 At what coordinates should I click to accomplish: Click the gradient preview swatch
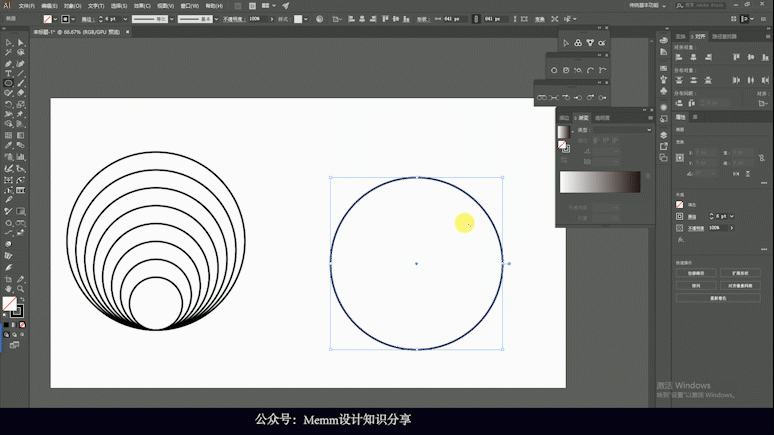[563, 132]
